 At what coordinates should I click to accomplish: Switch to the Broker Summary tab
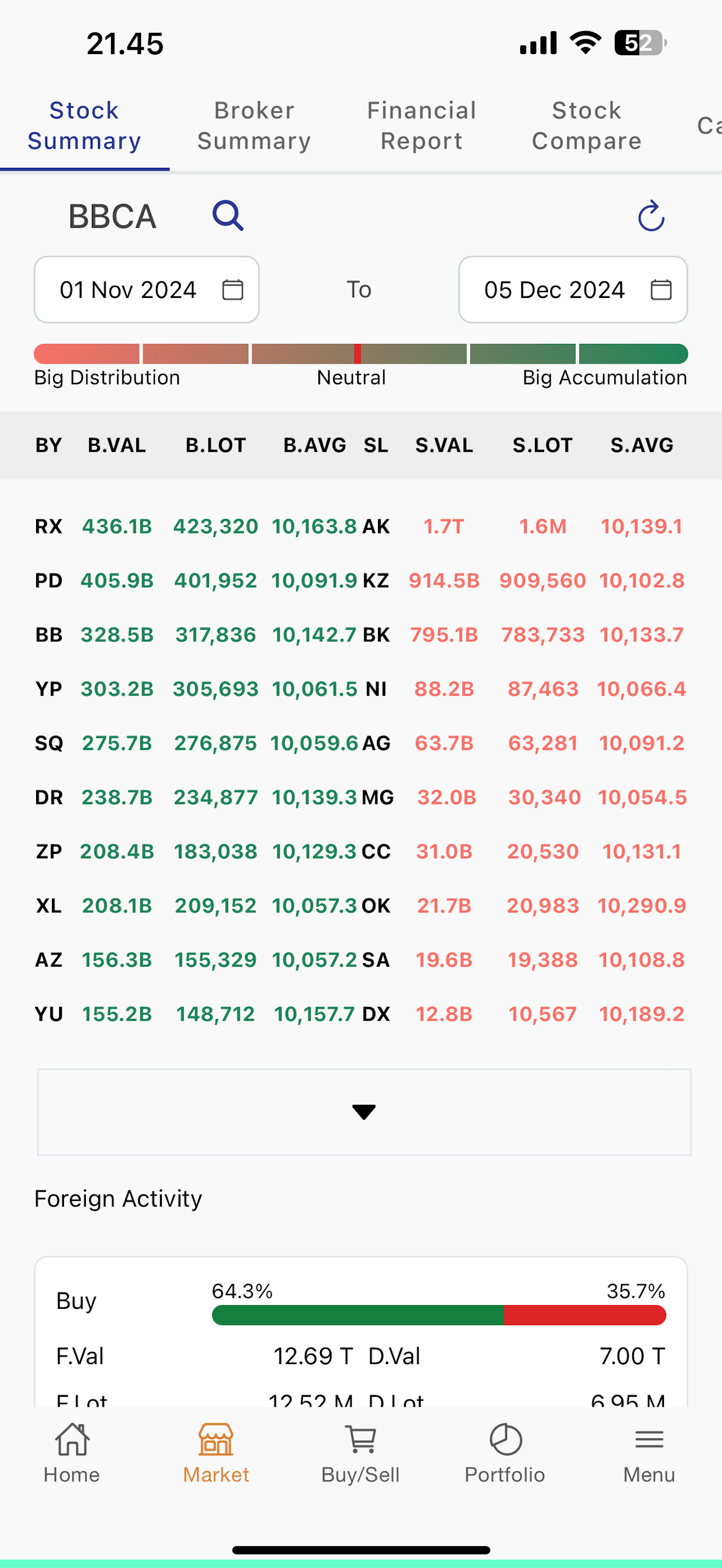(x=254, y=125)
